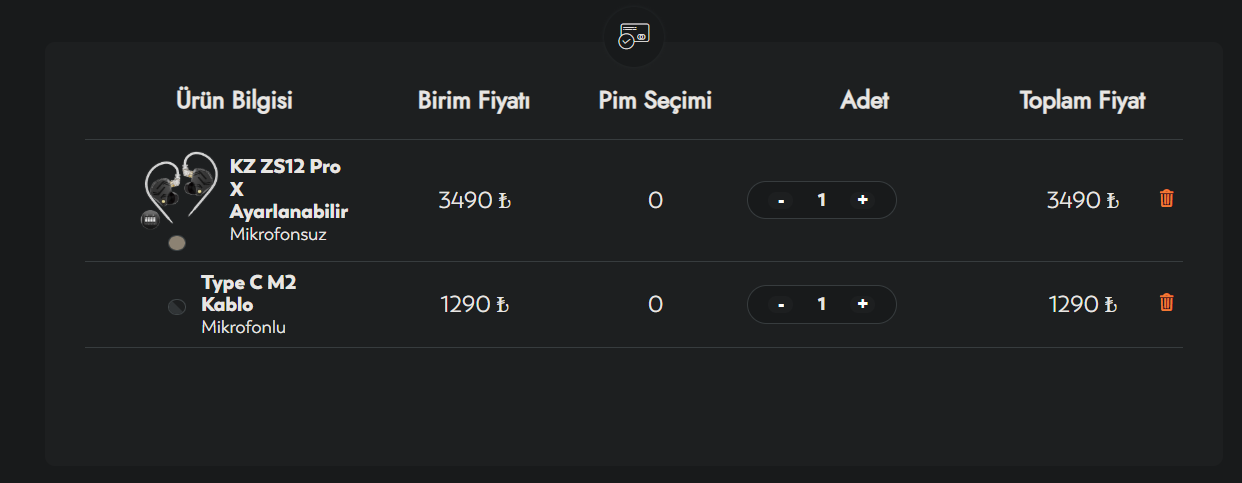Image resolution: width=1242 pixels, height=483 pixels.
Task: Remove Type C M2 Kablo with trash icon
Action: [x=1166, y=302]
